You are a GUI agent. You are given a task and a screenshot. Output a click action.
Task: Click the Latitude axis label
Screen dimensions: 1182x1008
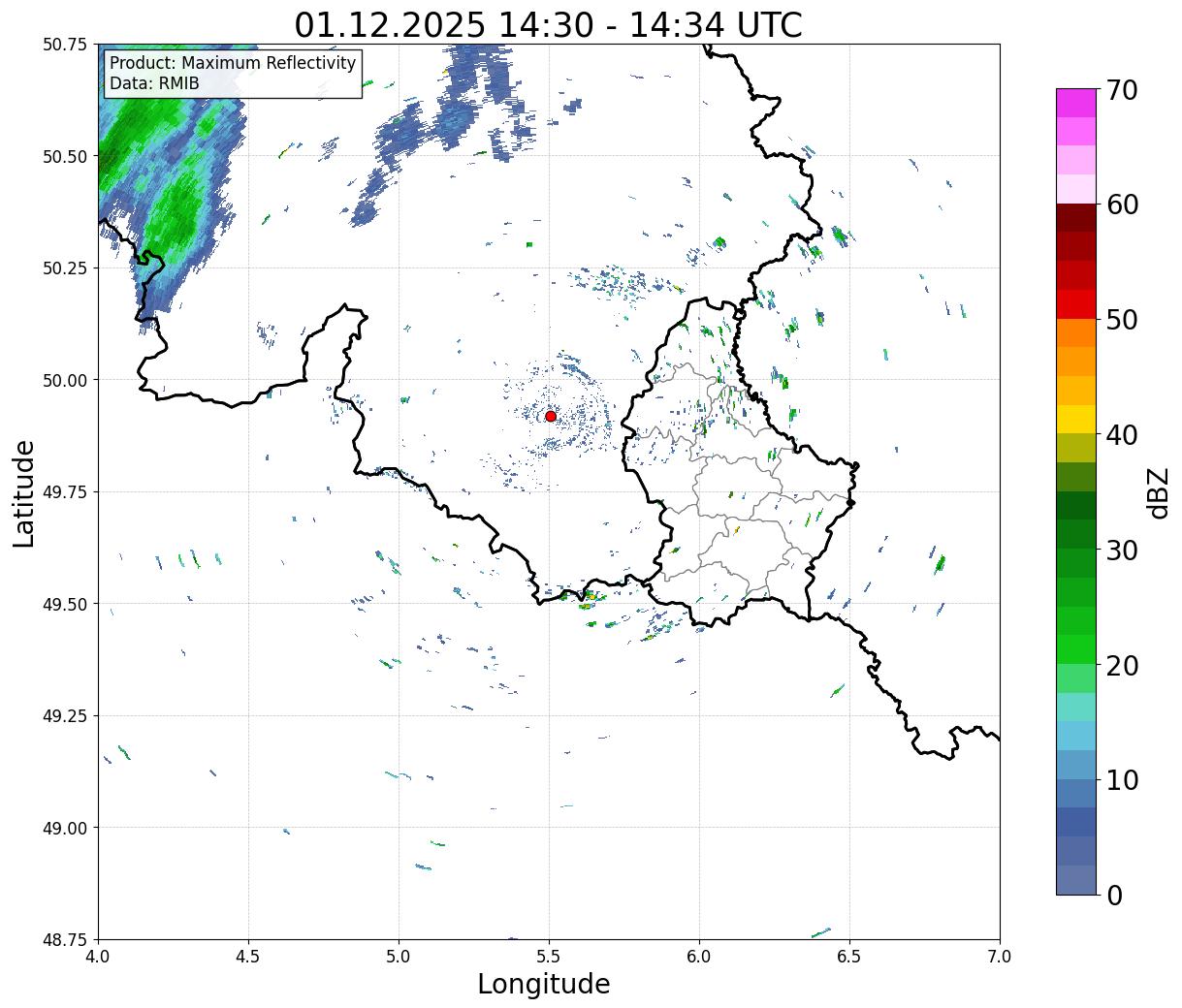point(24,492)
